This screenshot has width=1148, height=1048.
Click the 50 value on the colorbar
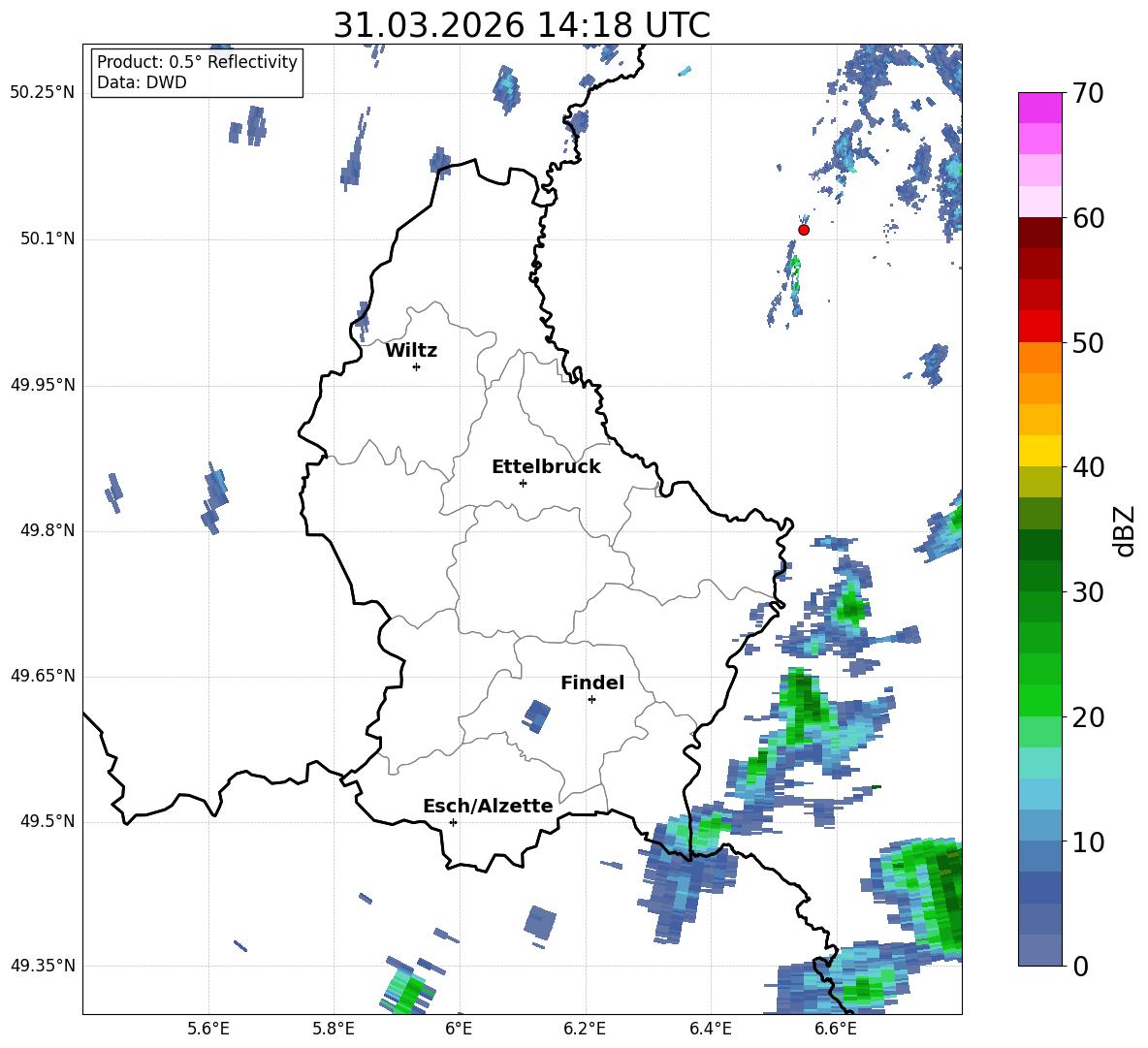[1088, 343]
